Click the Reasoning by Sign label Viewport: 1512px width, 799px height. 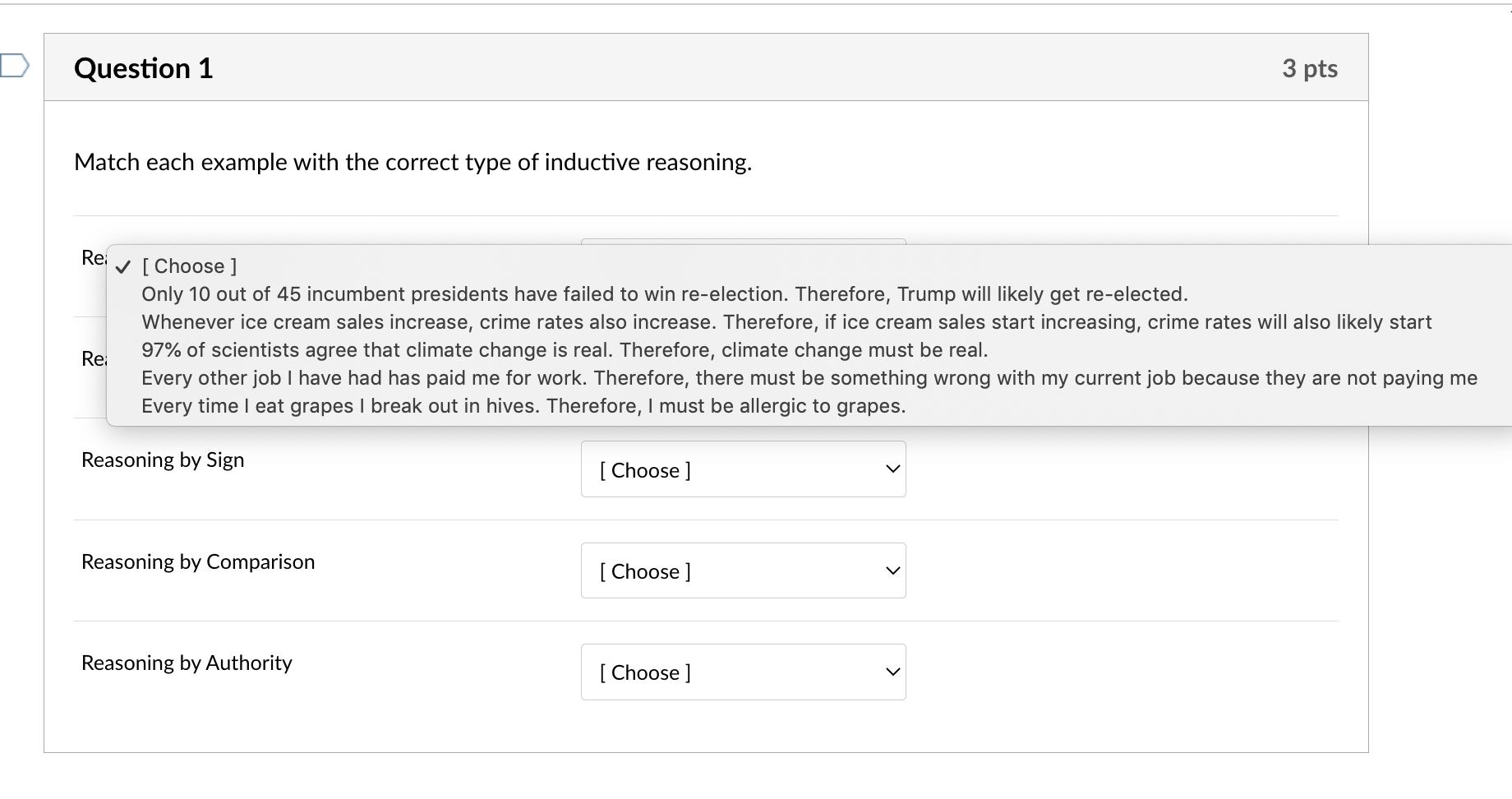coord(162,460)
